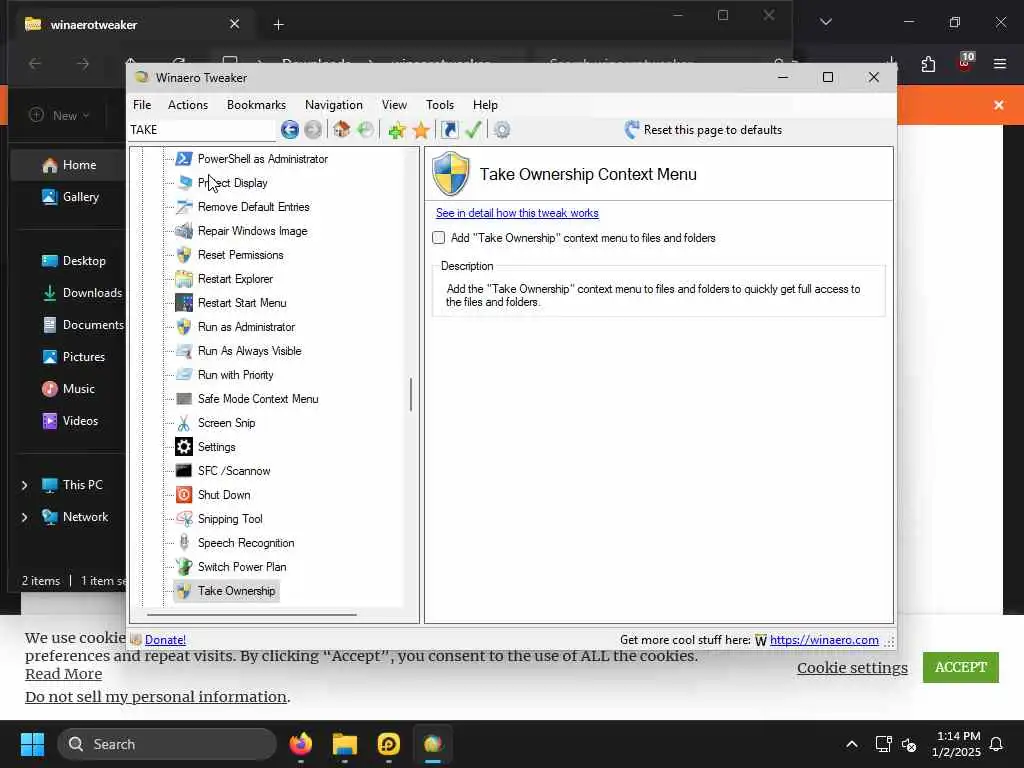Click ACCEPT on the cookie banner

(x=961, y=667)
